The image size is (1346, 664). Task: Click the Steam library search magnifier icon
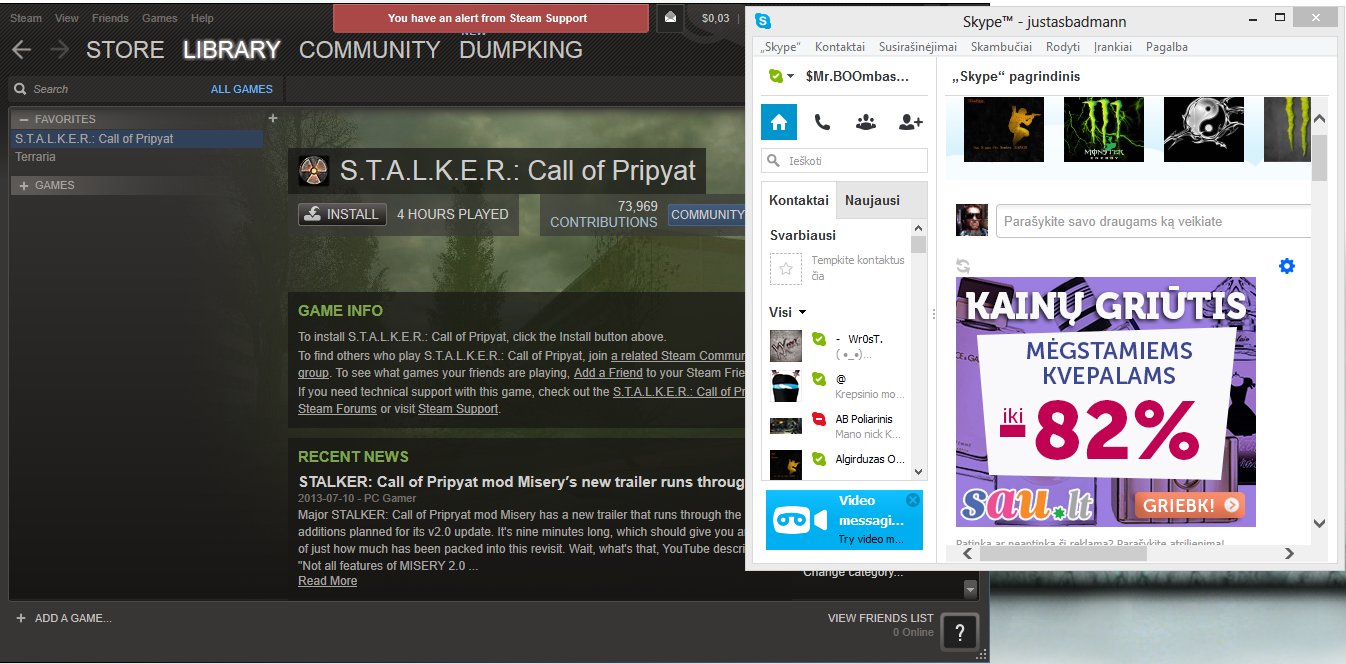(21, 89)
